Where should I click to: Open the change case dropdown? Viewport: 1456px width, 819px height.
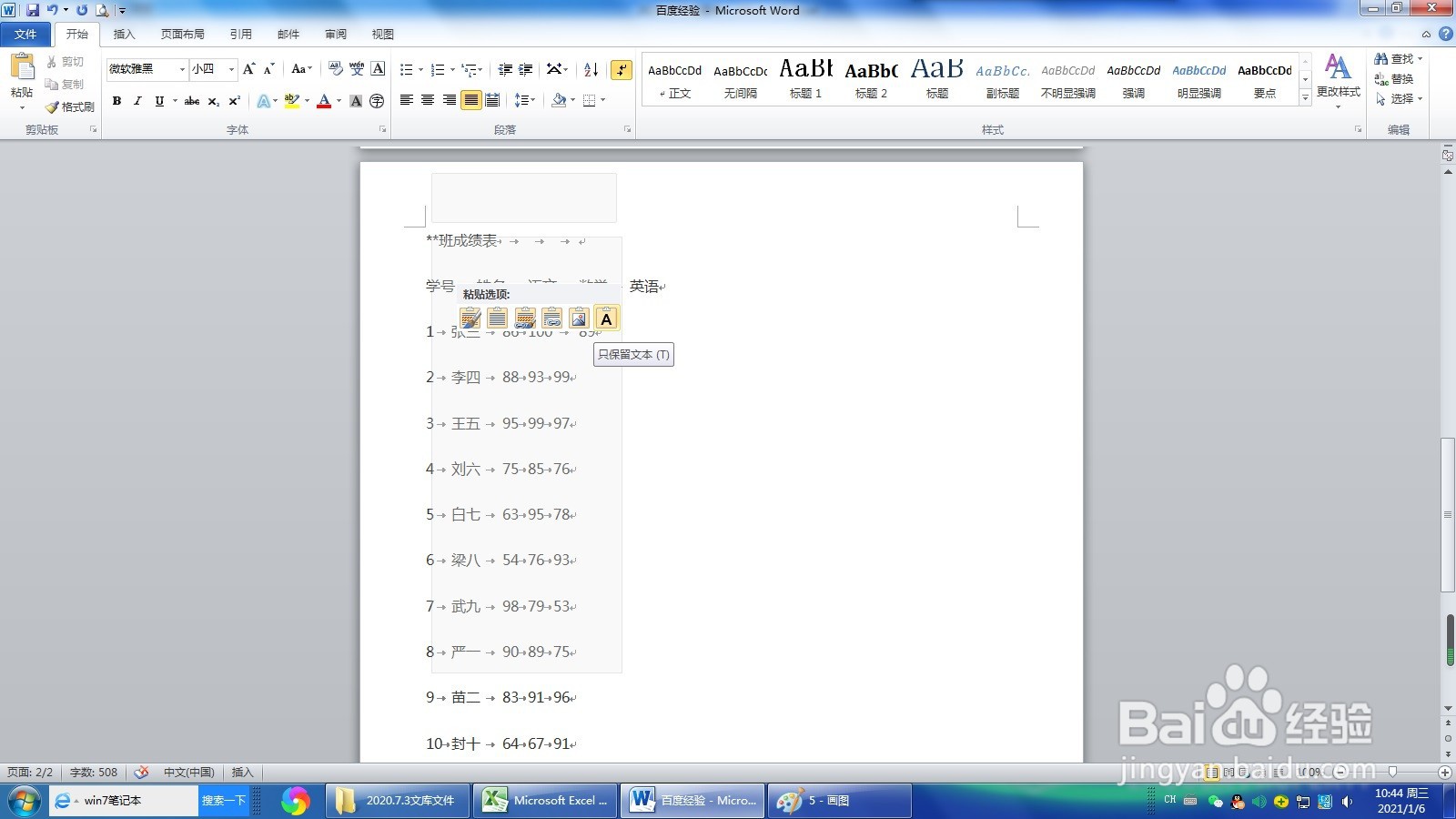(301, 69)
